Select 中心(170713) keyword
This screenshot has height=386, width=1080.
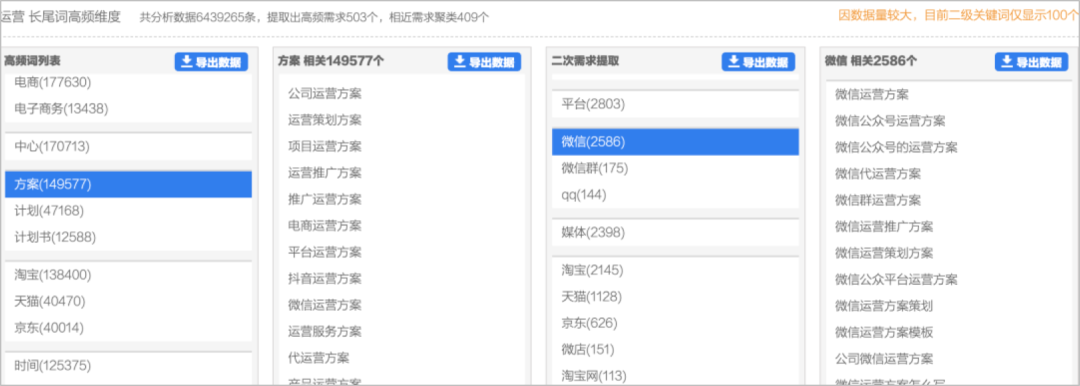[x=52, y=146]
